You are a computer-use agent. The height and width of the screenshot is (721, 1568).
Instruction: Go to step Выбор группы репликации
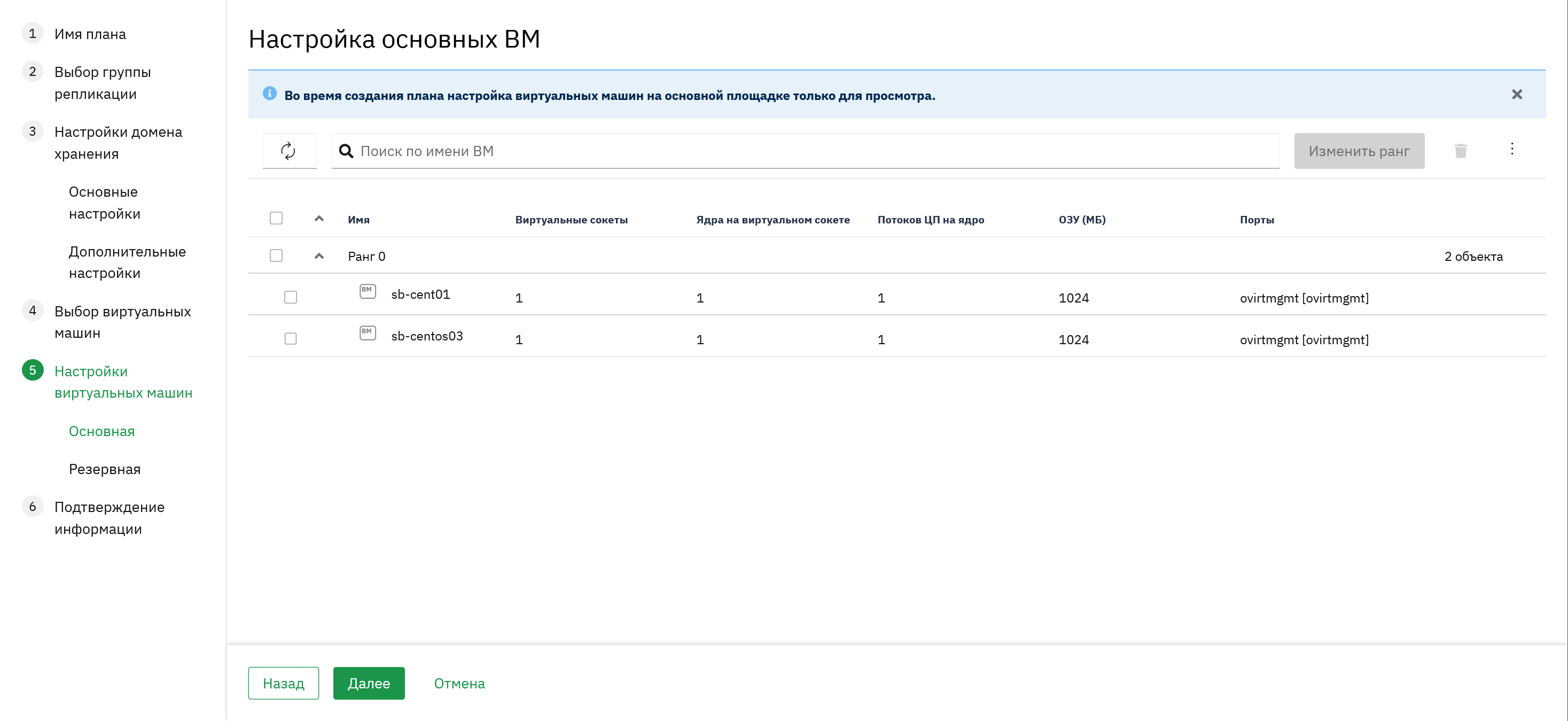tap(102, 83)
